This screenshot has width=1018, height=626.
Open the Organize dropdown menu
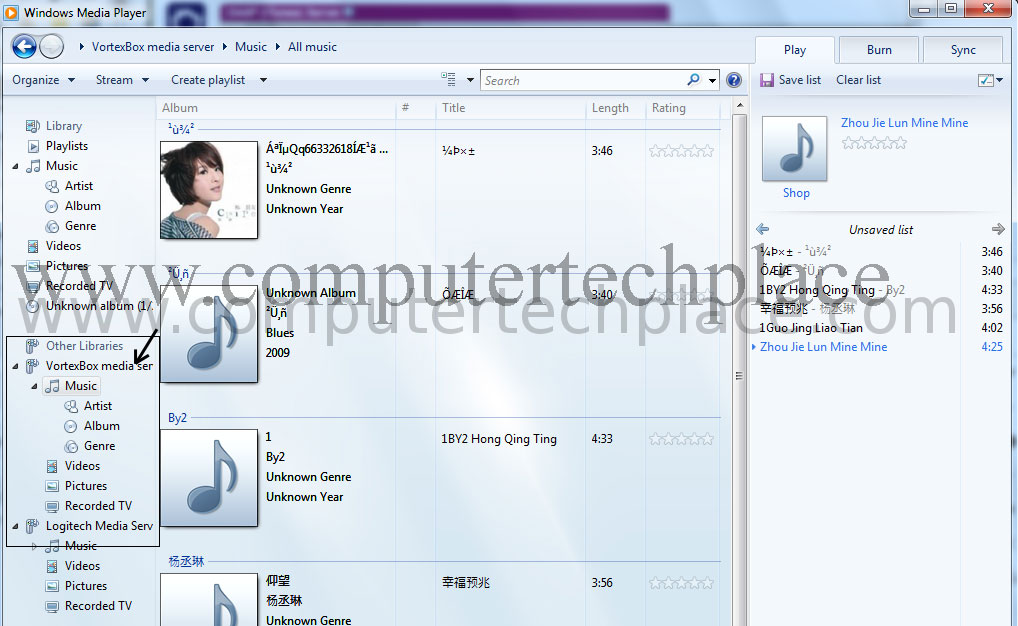(x=43, y=80)
